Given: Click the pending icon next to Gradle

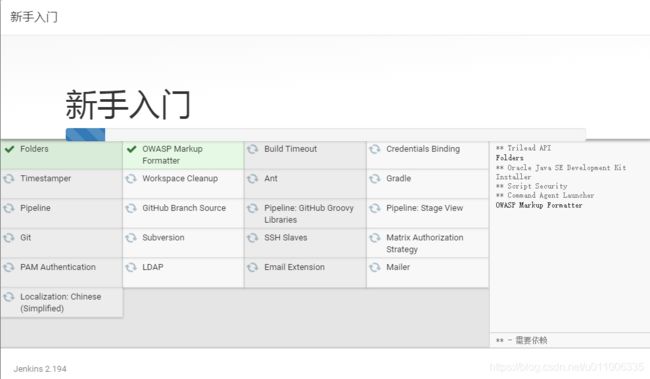Looking at the screenshot, I should click(x=375, y=179).
